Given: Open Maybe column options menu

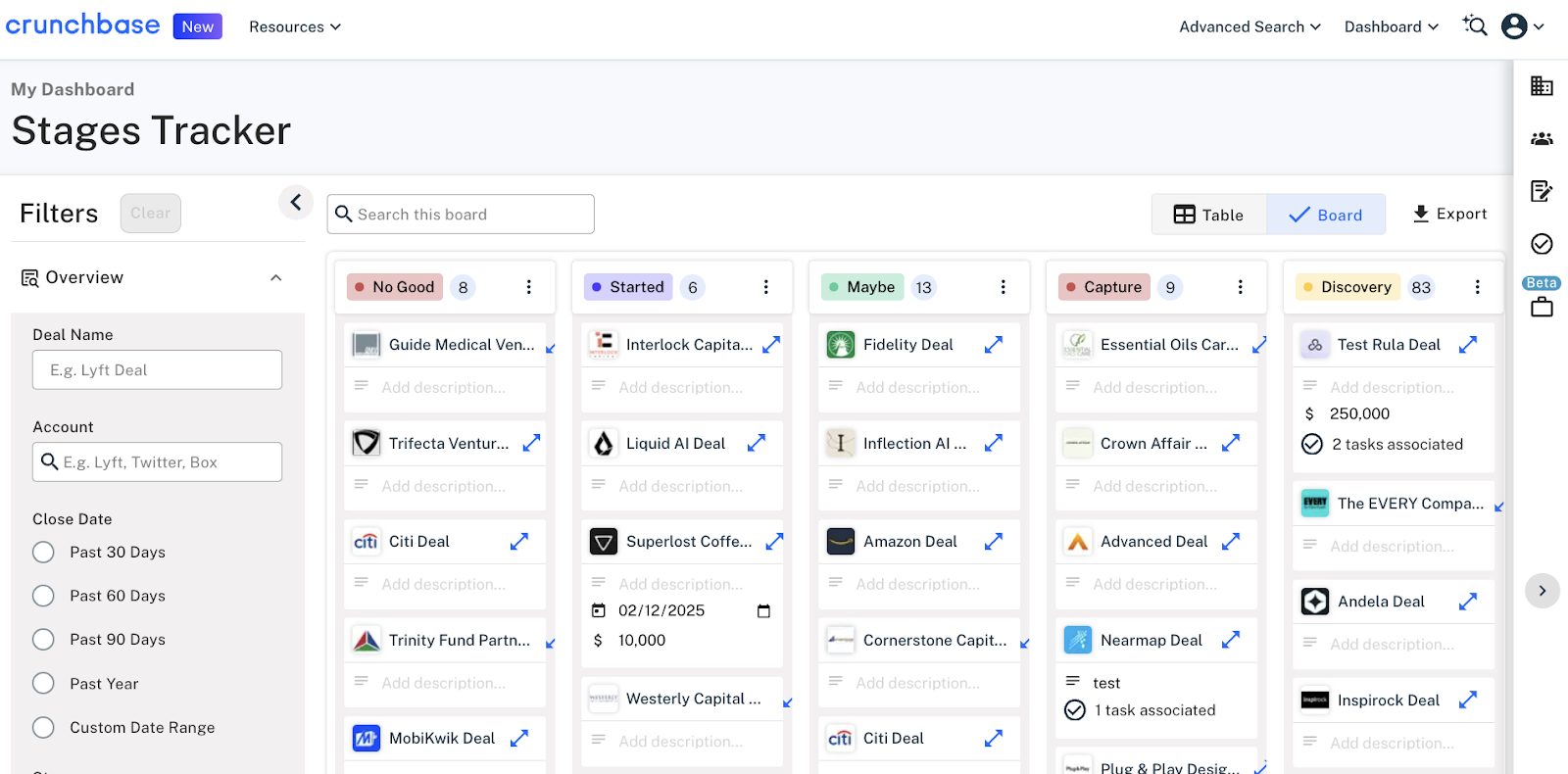Looking at the screenshot, I should click(1004, 287).
